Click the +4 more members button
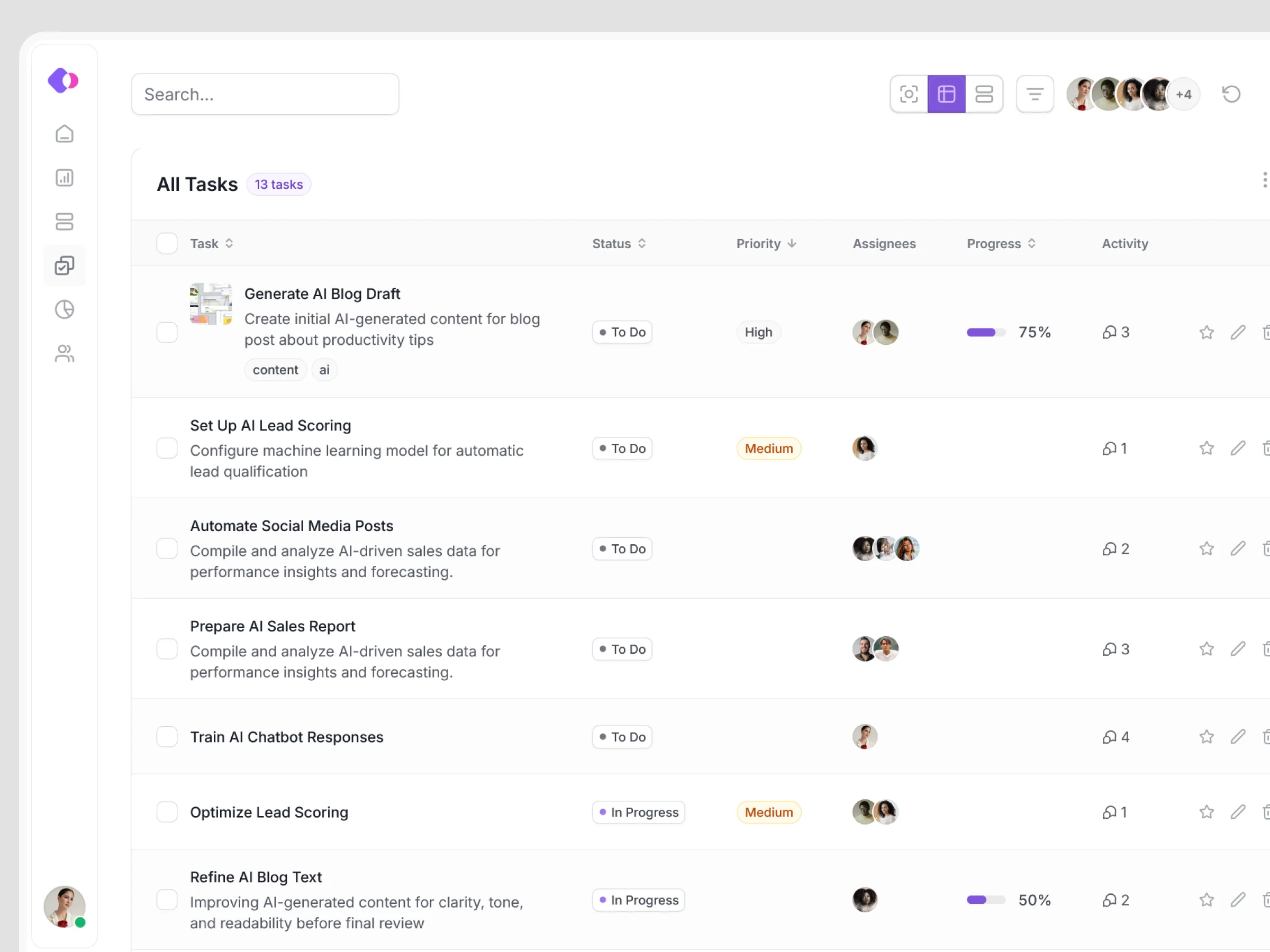 point(1183,95)
